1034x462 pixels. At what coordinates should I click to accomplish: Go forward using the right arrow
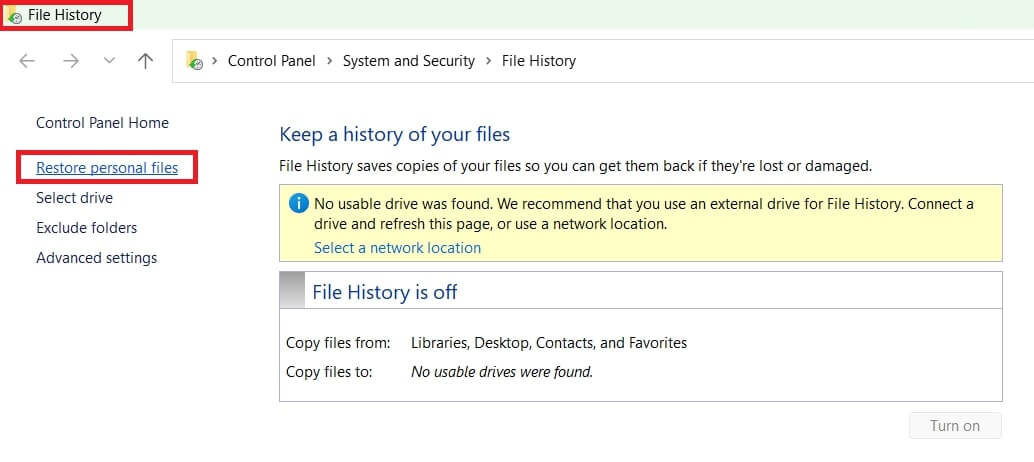[70, 61]
